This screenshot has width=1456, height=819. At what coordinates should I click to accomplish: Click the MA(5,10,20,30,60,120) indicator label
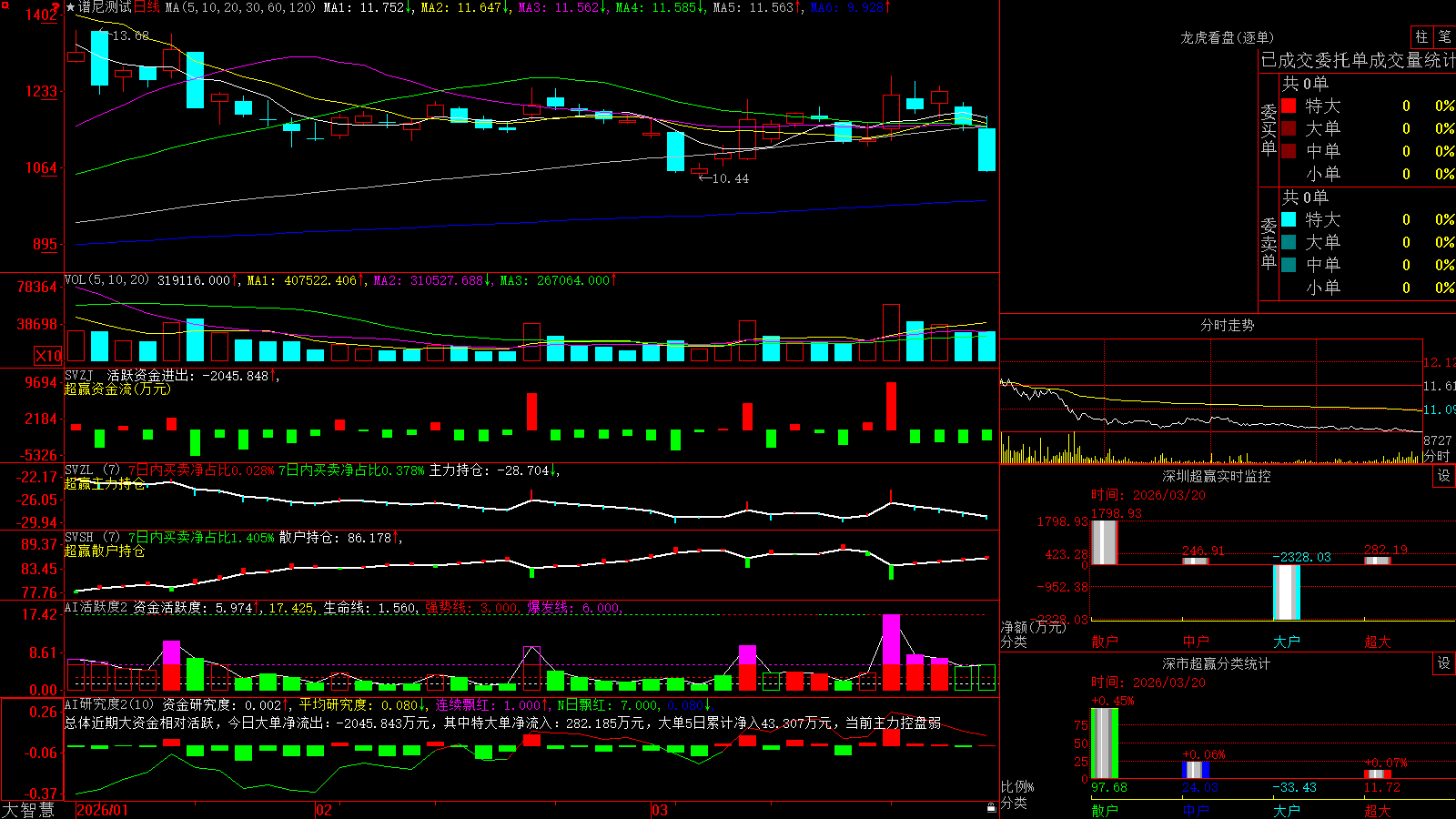(x=240, y=7)
